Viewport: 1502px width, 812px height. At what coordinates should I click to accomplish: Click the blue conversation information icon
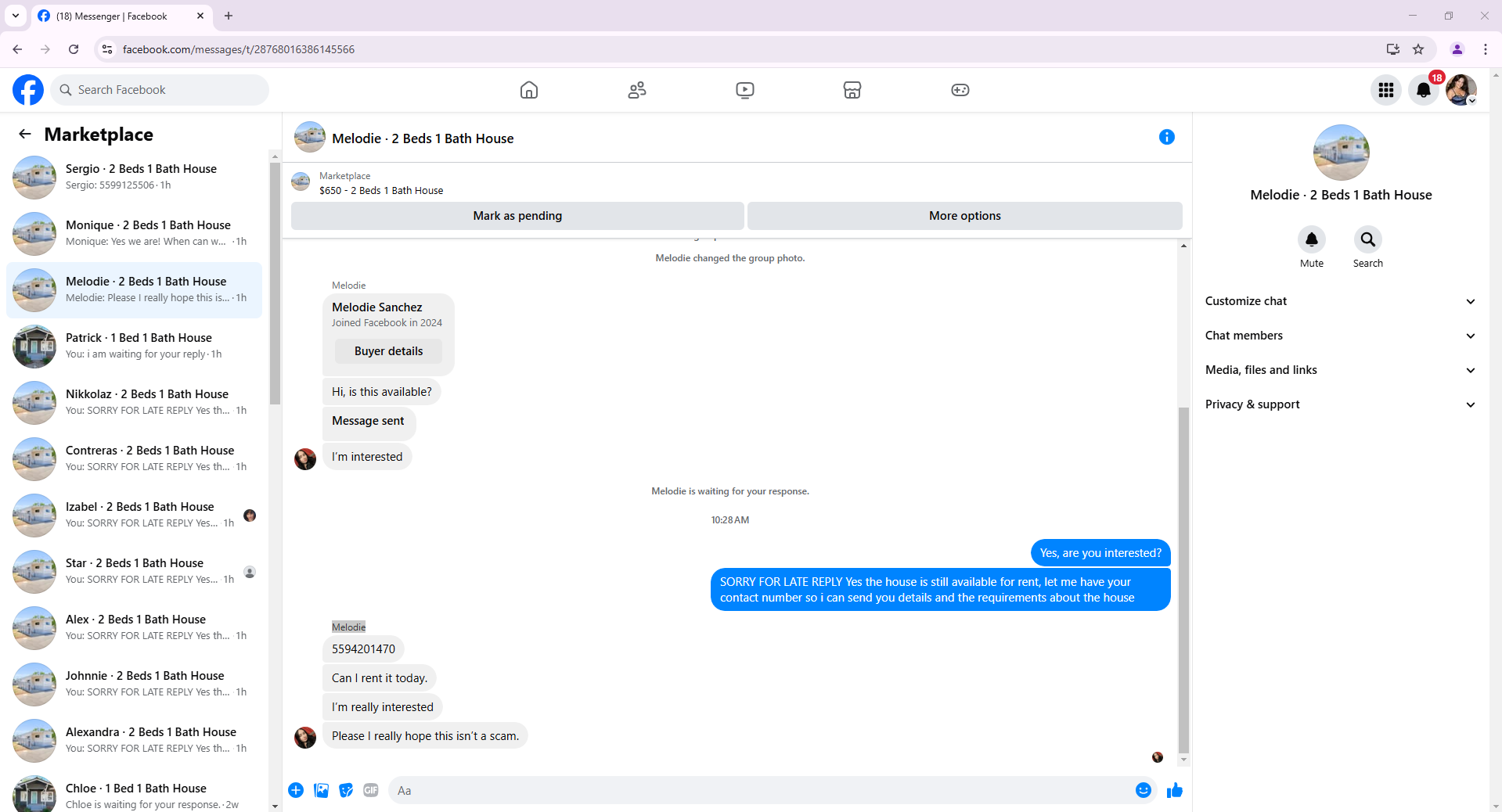pos(1167,137)
